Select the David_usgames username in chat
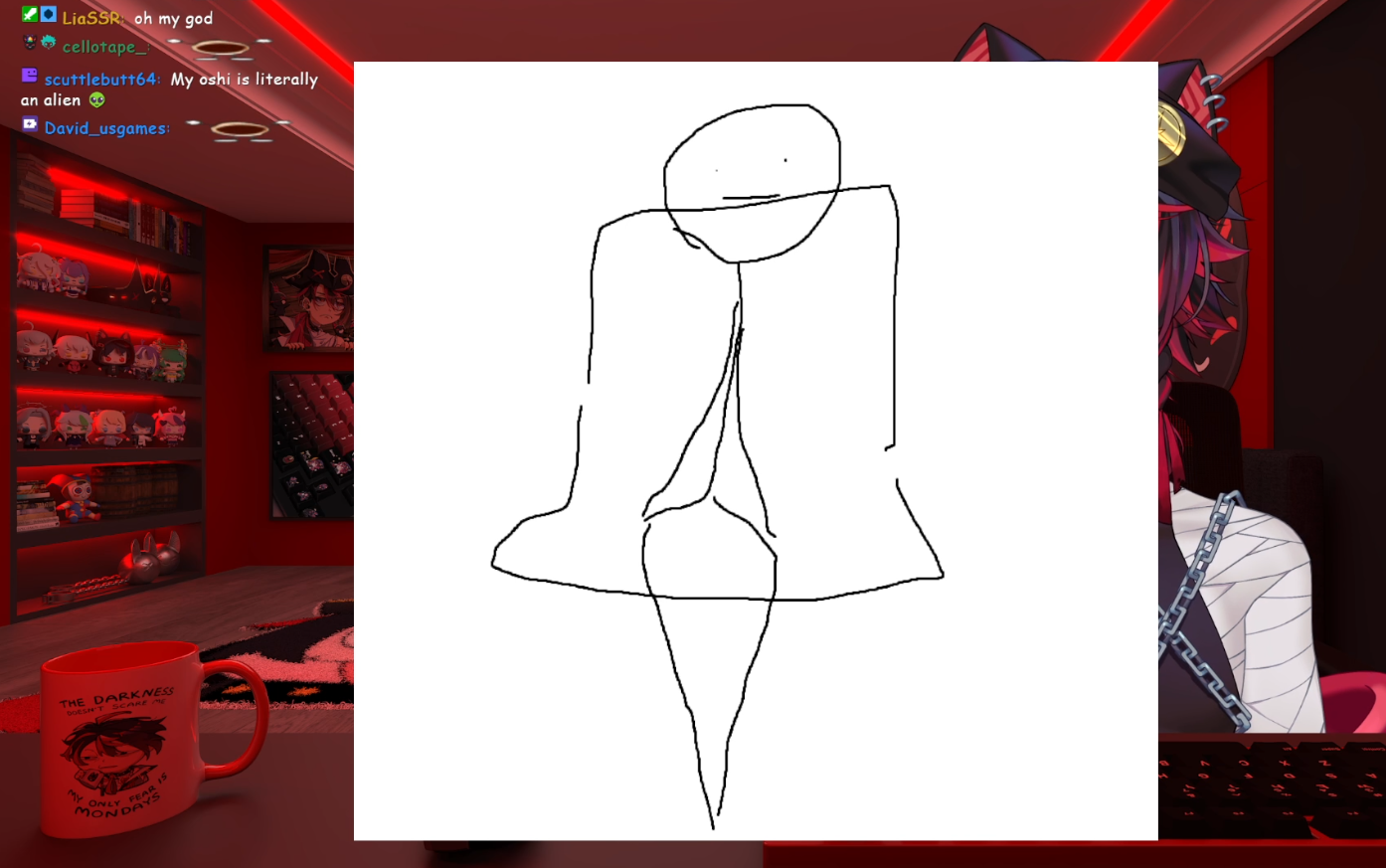Screen dimensions: 1386x868 [x=106, y=128]
